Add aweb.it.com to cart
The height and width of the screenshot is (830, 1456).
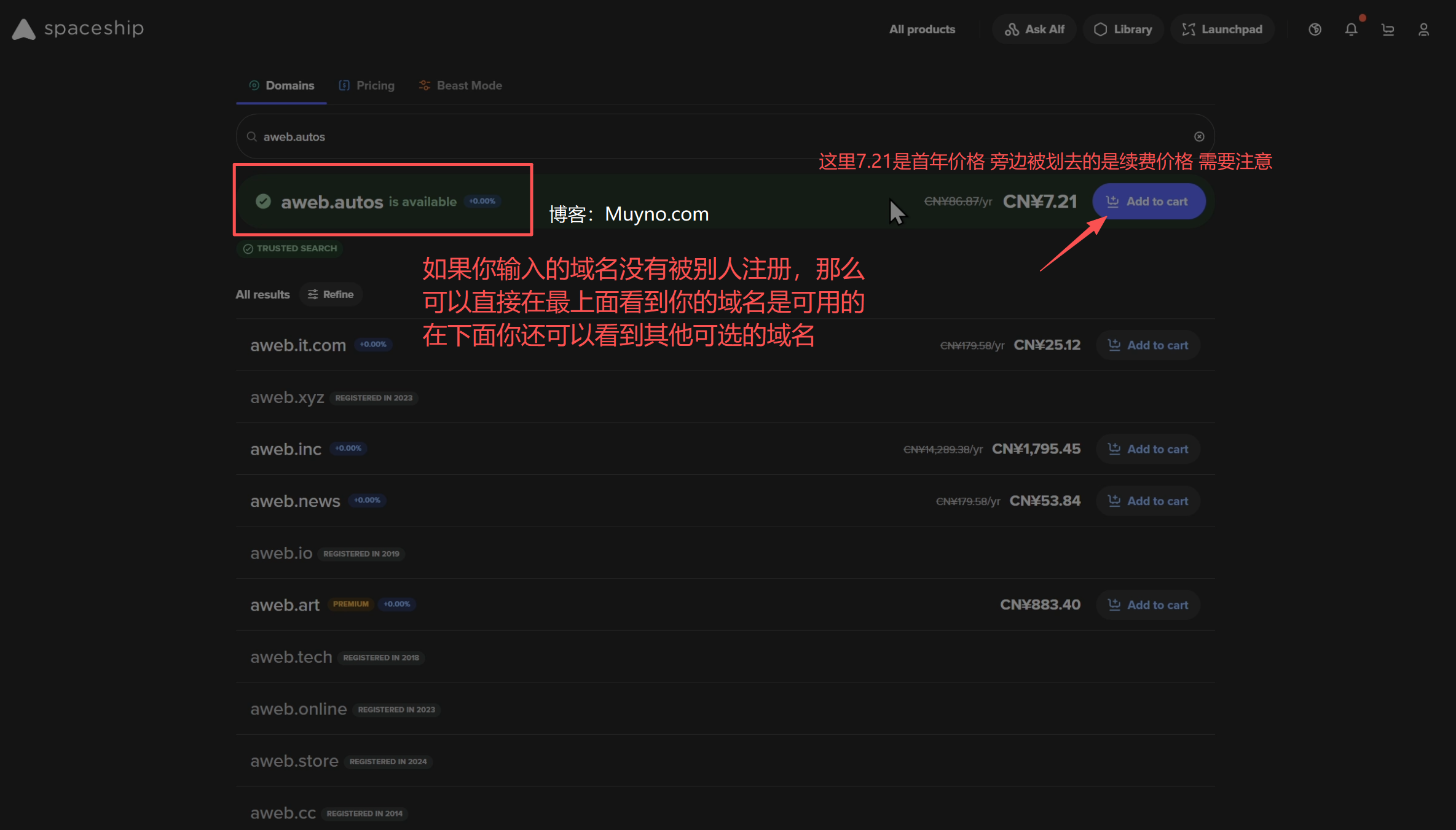click(x=1148, y=345)
